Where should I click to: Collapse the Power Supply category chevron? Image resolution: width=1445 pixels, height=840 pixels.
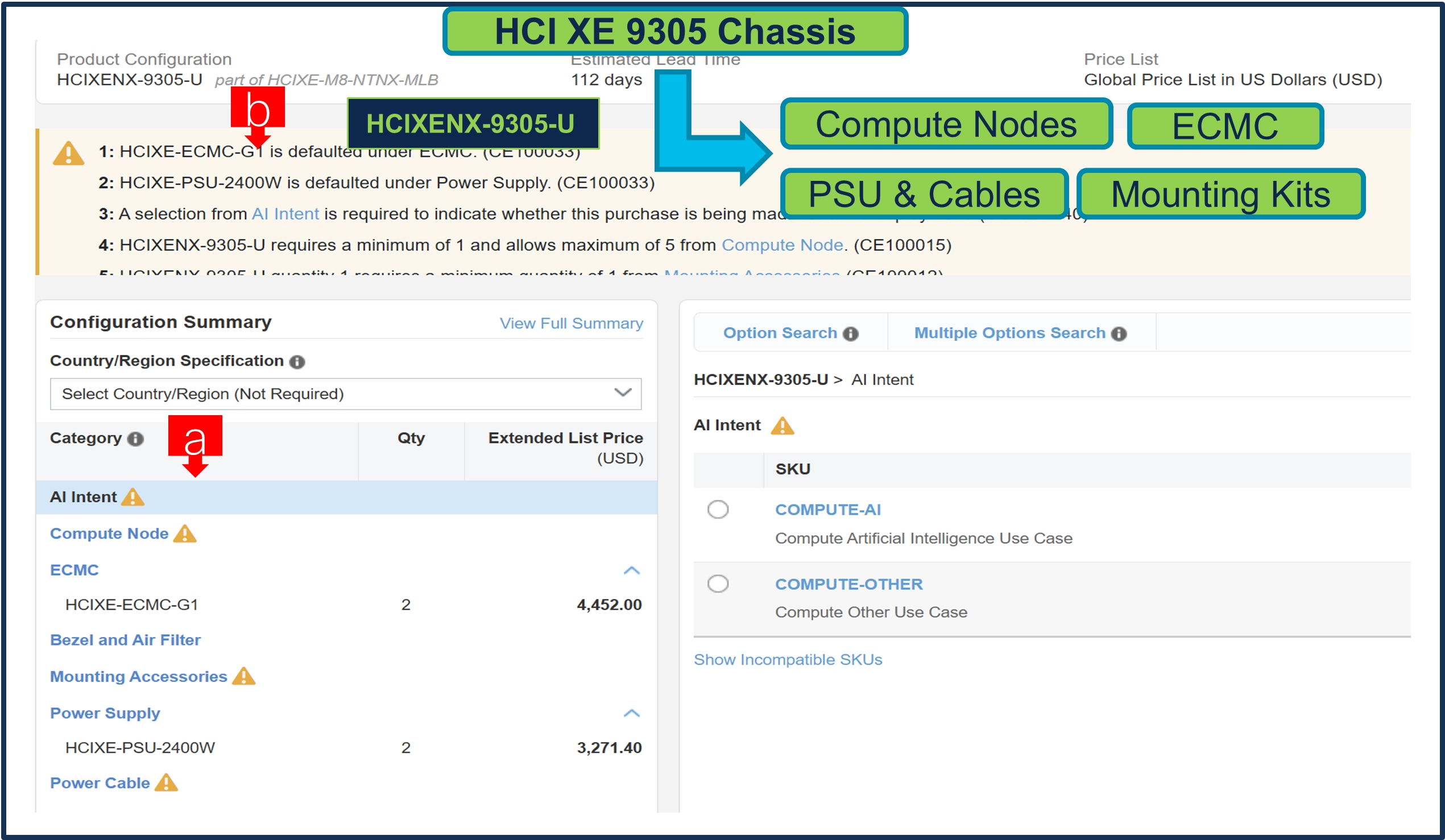point(631,714)
